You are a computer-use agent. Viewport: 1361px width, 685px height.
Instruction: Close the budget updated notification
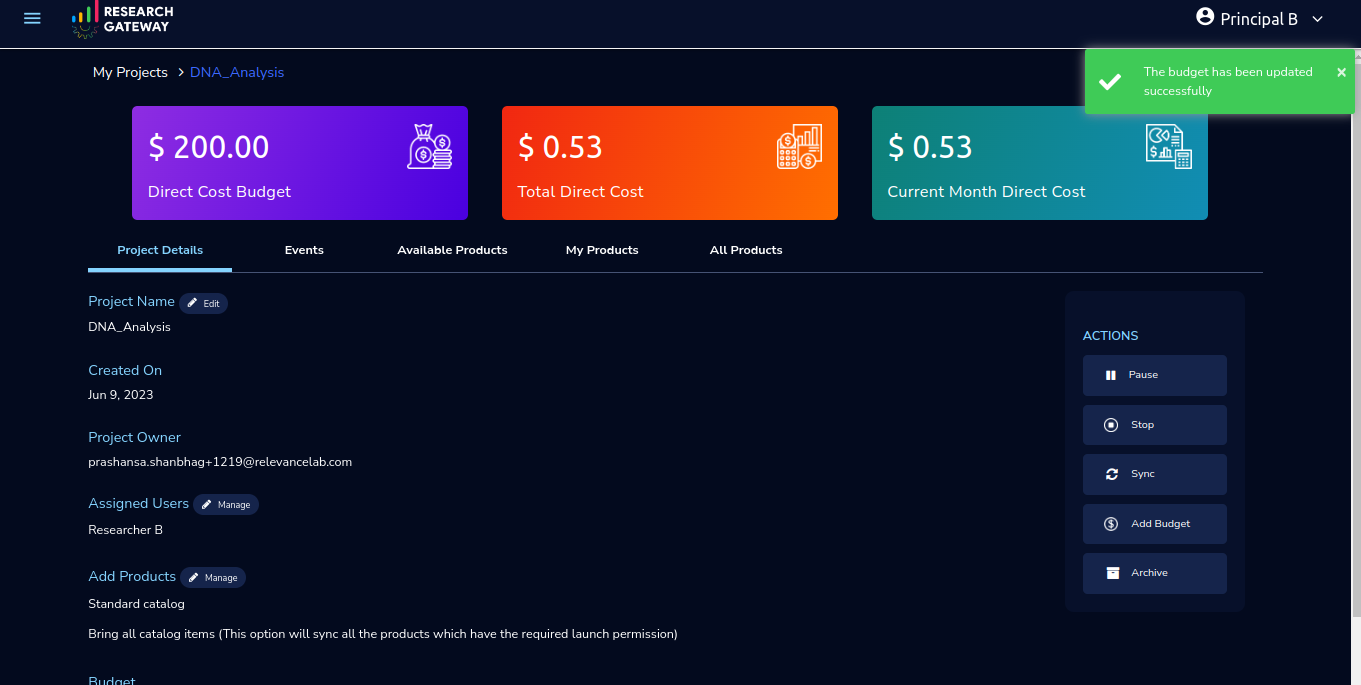(x=1341, y=72)
